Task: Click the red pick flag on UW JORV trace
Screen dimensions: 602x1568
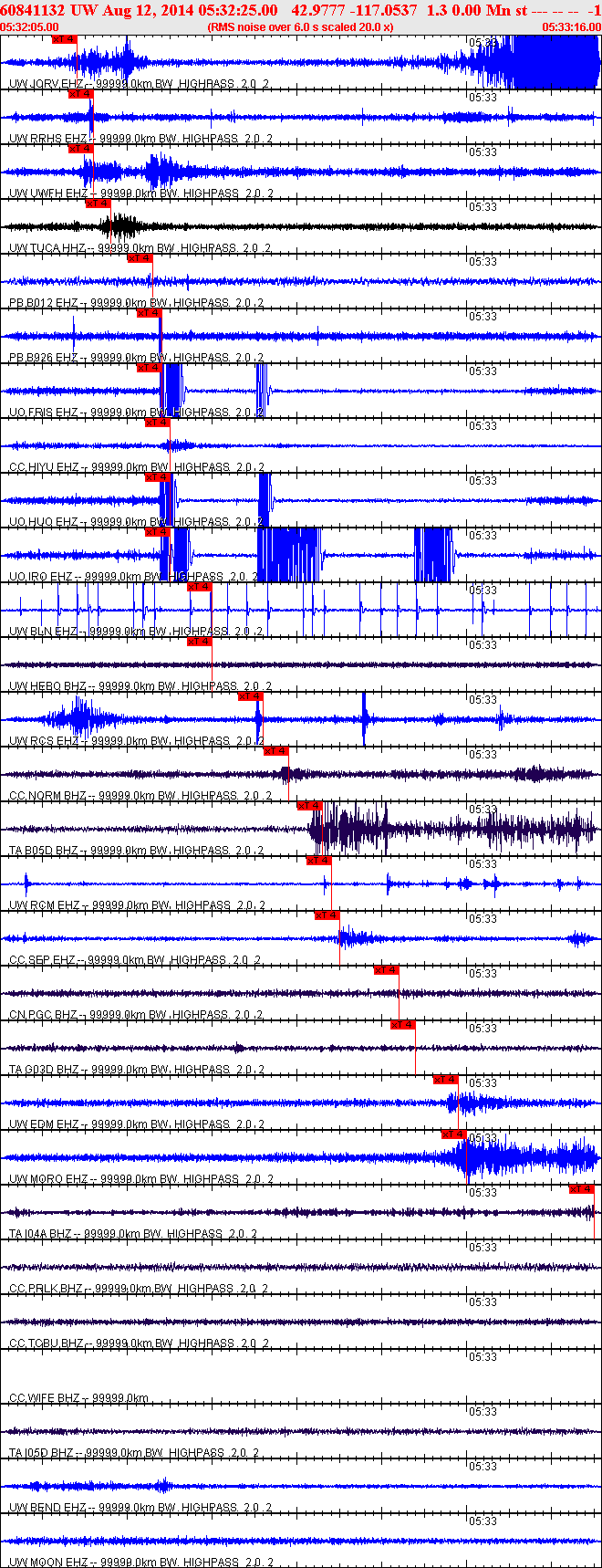Action: [x=64, y=39]
